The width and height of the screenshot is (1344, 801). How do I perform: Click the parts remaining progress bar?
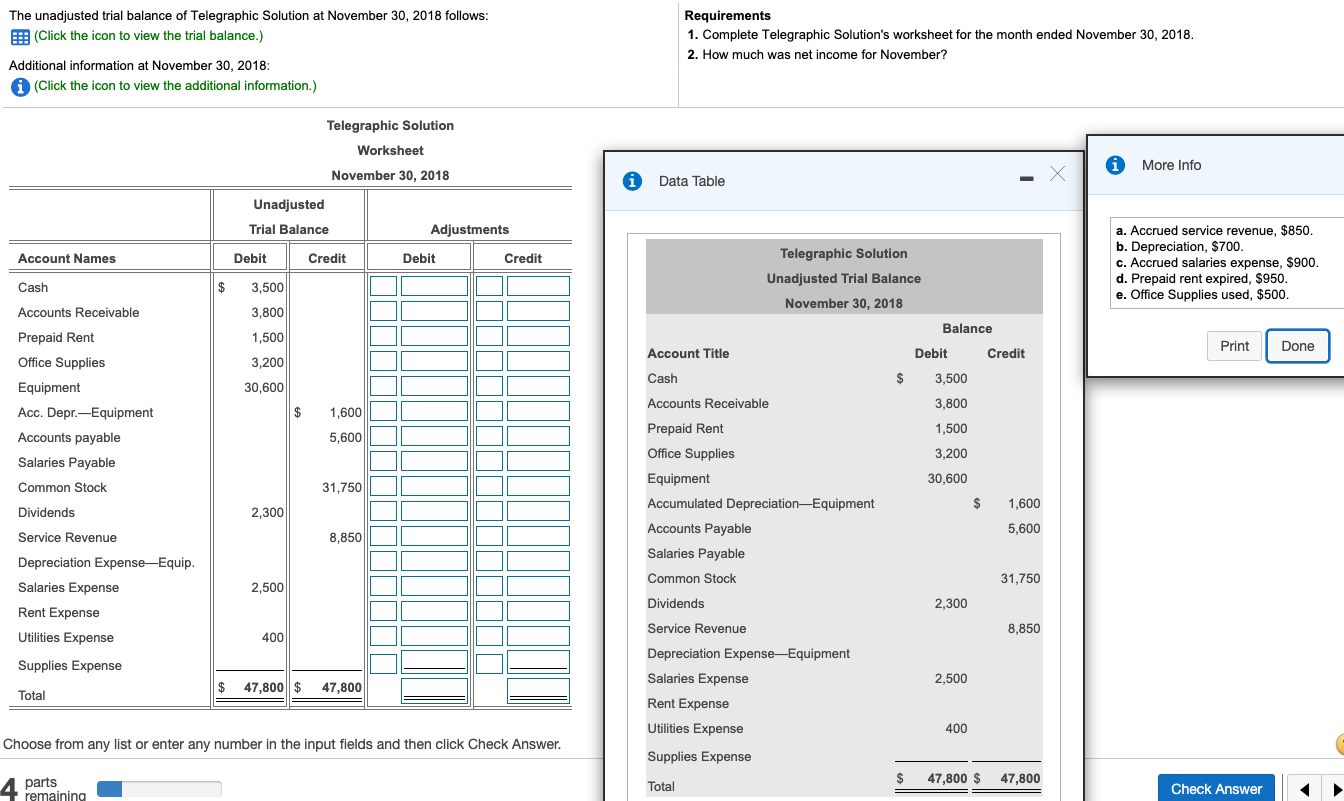tap(159, 789)
